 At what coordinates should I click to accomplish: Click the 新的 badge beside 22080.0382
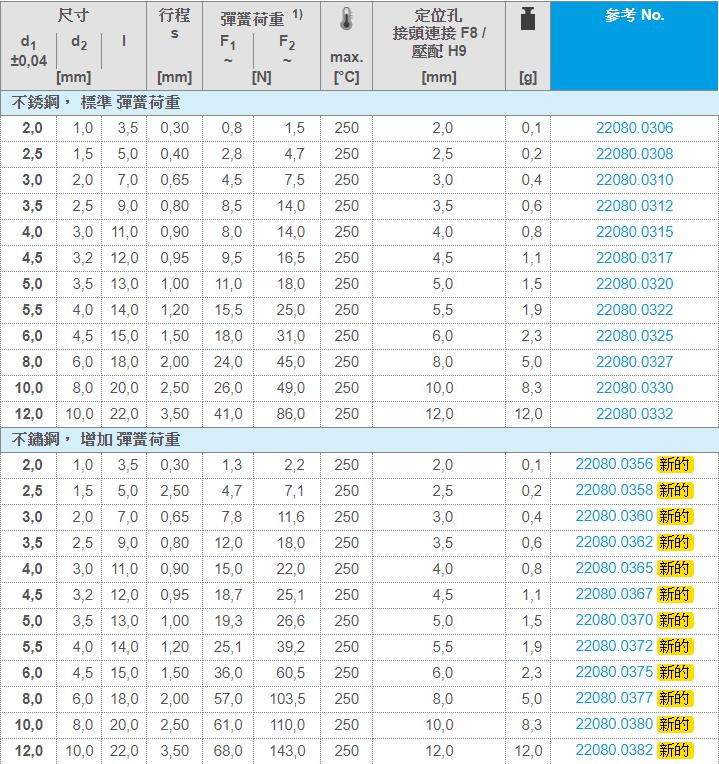(x=674, y=750)
